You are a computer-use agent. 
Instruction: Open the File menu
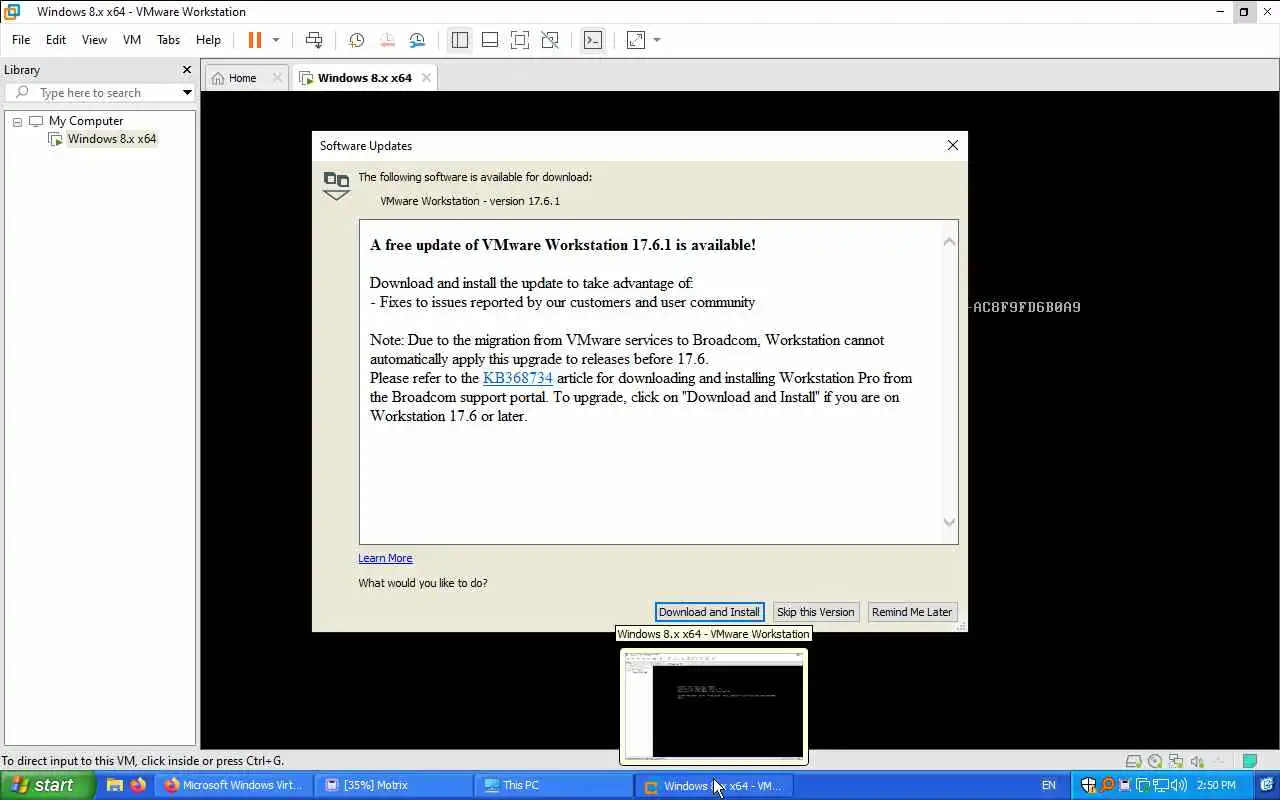pyautogui.click(x=21, y=40)
